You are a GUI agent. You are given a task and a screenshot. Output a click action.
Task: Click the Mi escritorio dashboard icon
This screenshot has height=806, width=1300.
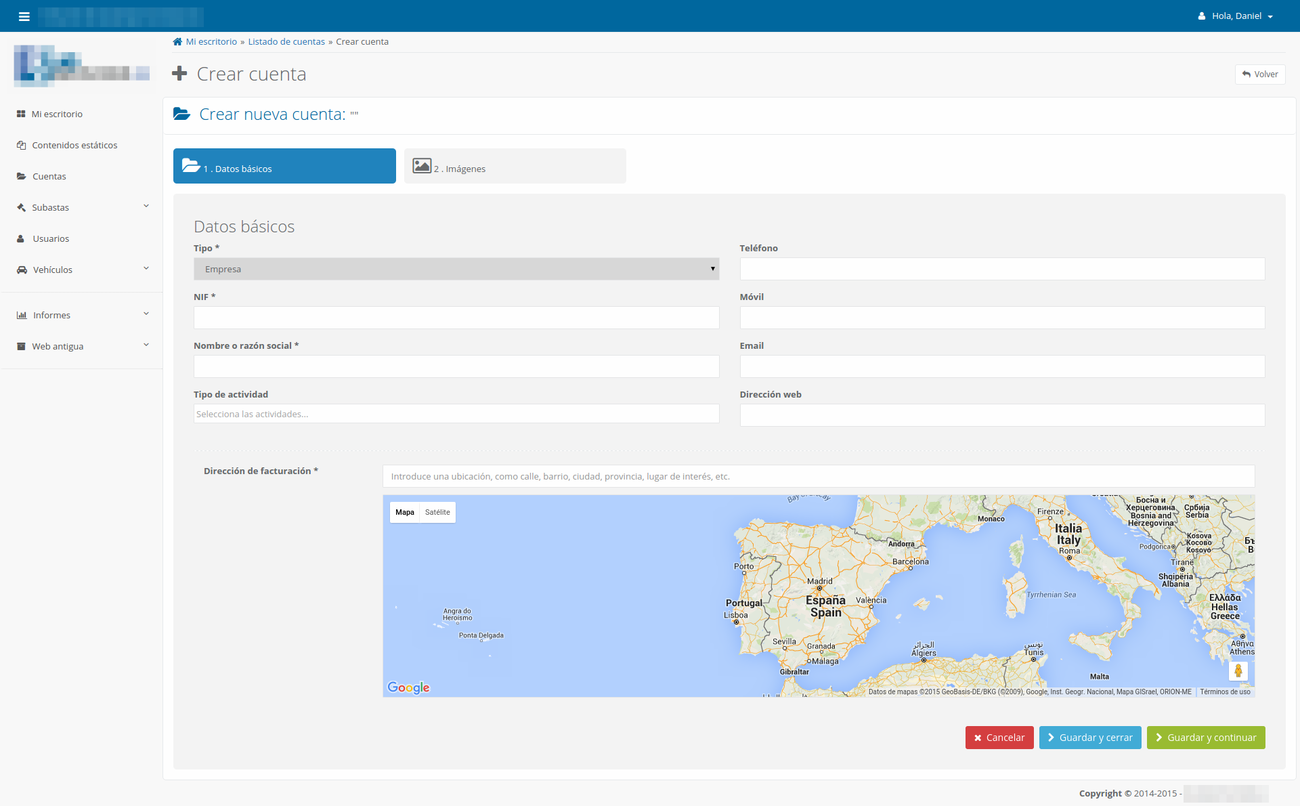click(21, 114)
